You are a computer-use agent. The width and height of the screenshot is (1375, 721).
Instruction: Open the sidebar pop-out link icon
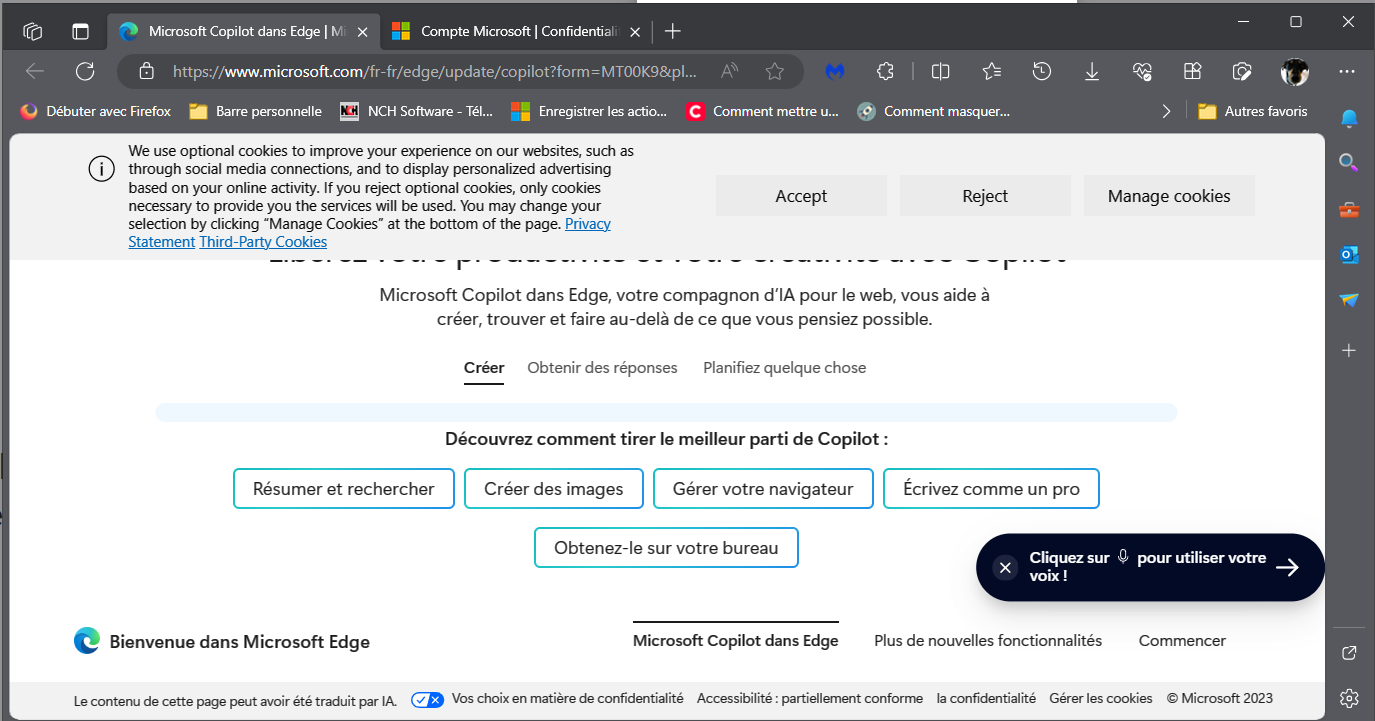click(1349, 653)
